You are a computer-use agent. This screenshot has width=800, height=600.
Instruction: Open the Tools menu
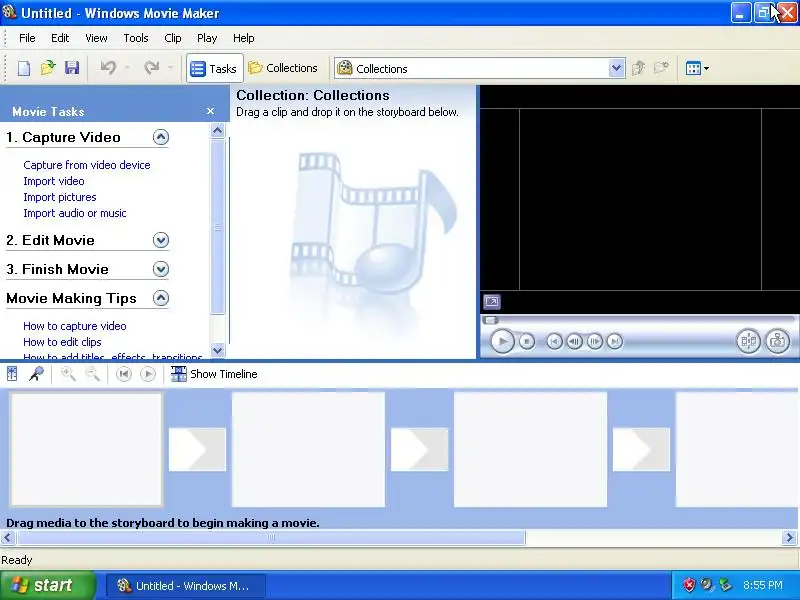(x=136, y=38)
